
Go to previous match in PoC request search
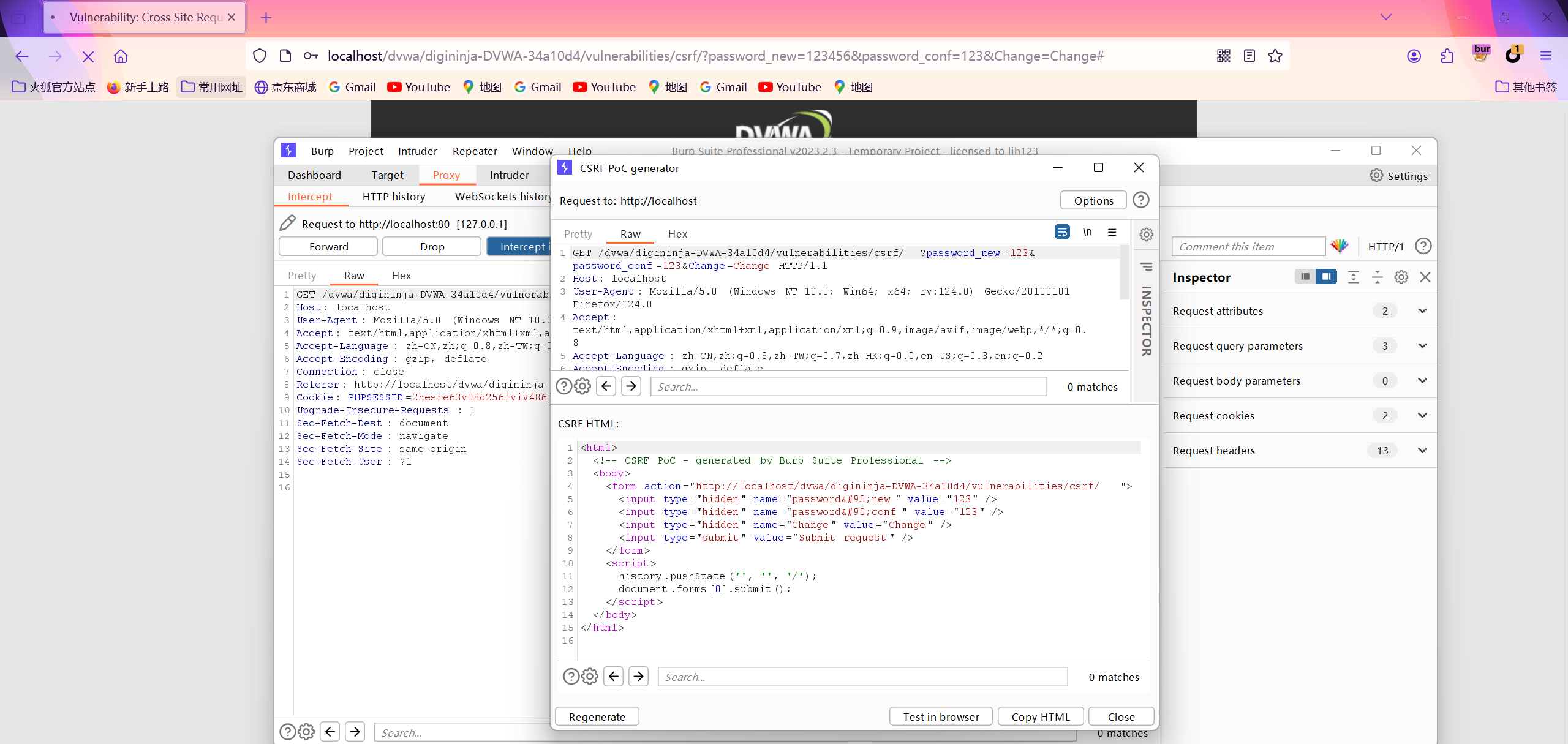click(x=606, y=386)
